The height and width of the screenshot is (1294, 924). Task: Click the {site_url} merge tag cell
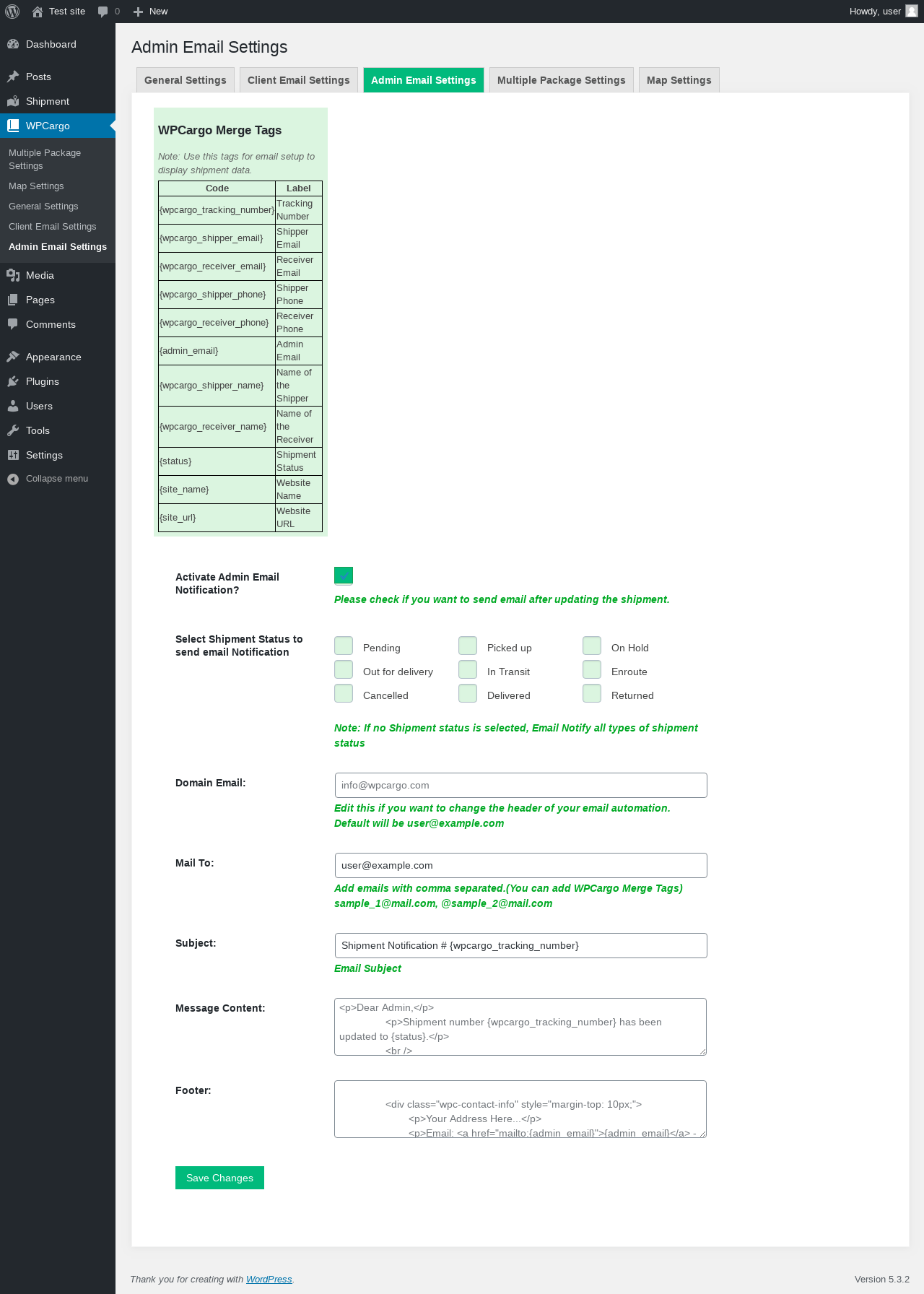point(217,518)
